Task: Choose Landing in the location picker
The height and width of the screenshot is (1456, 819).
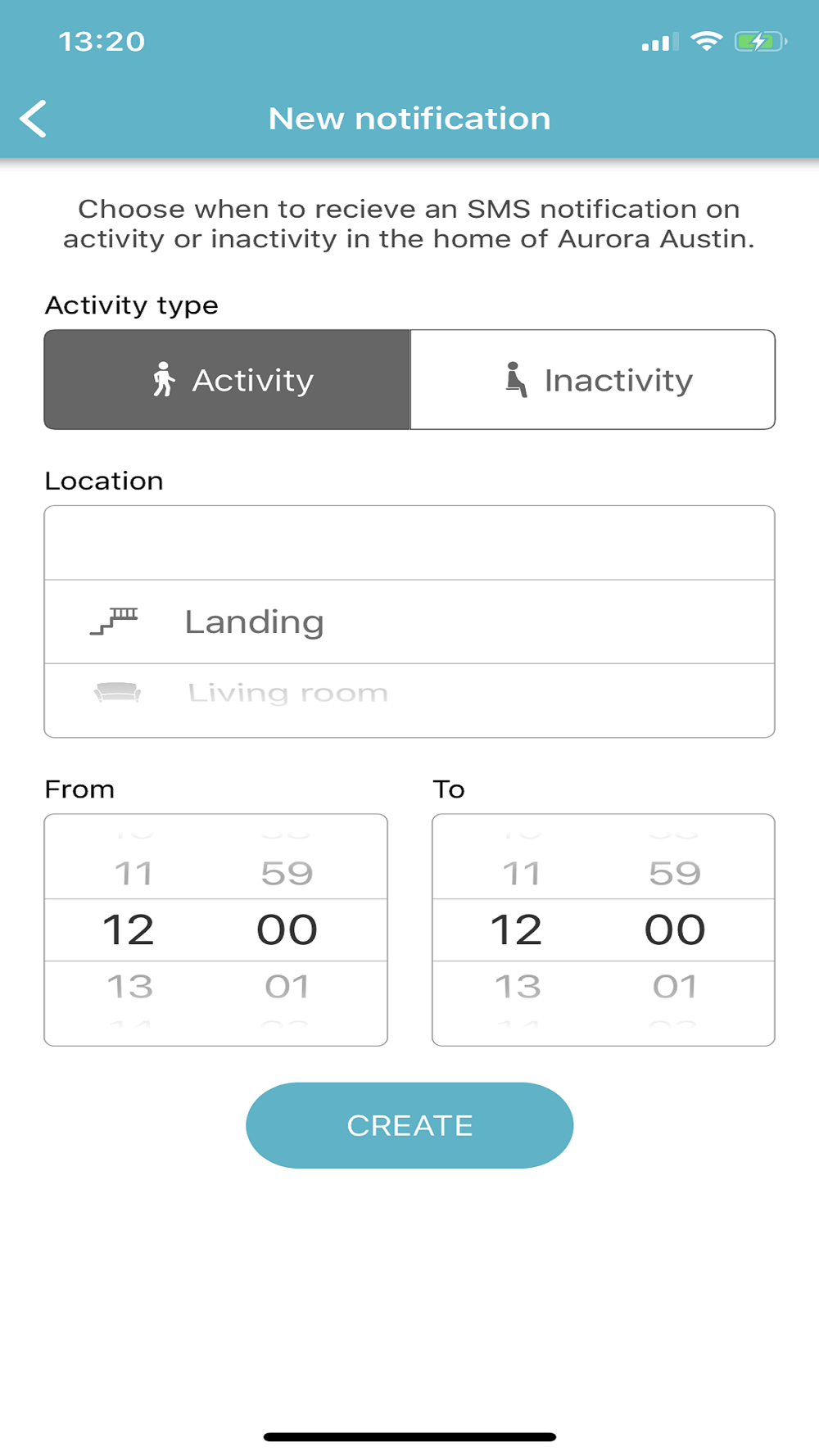Action: point(409,622)
